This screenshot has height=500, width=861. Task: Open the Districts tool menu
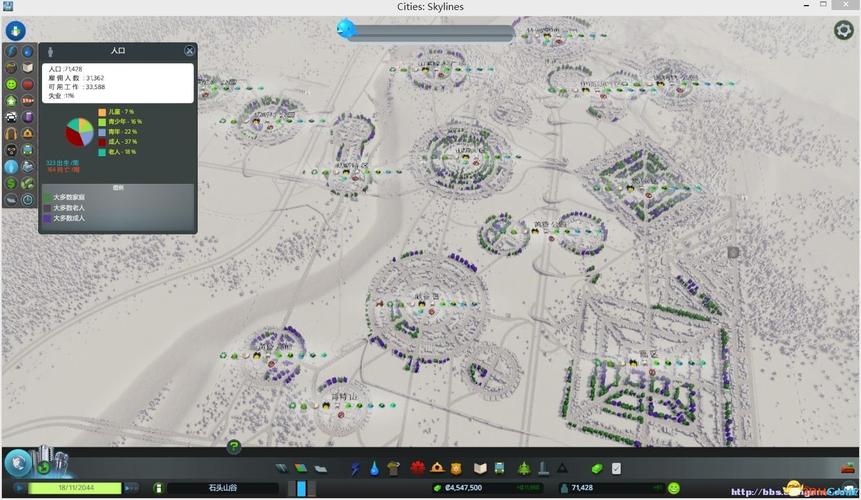[321, 468]
